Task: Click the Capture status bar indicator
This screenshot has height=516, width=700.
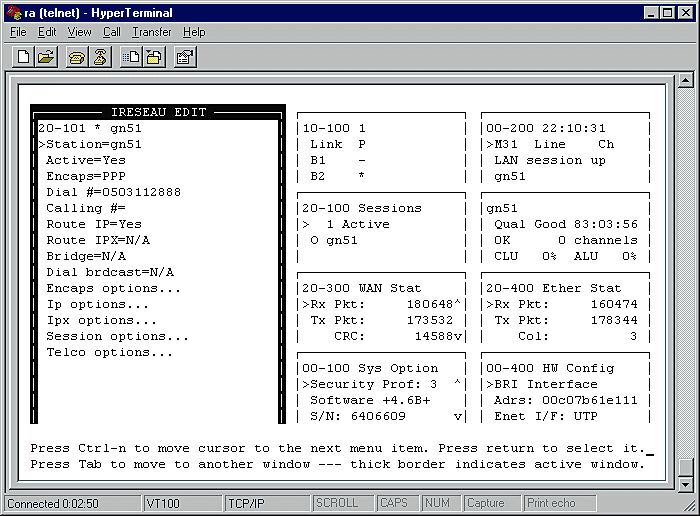Action: 486,503
